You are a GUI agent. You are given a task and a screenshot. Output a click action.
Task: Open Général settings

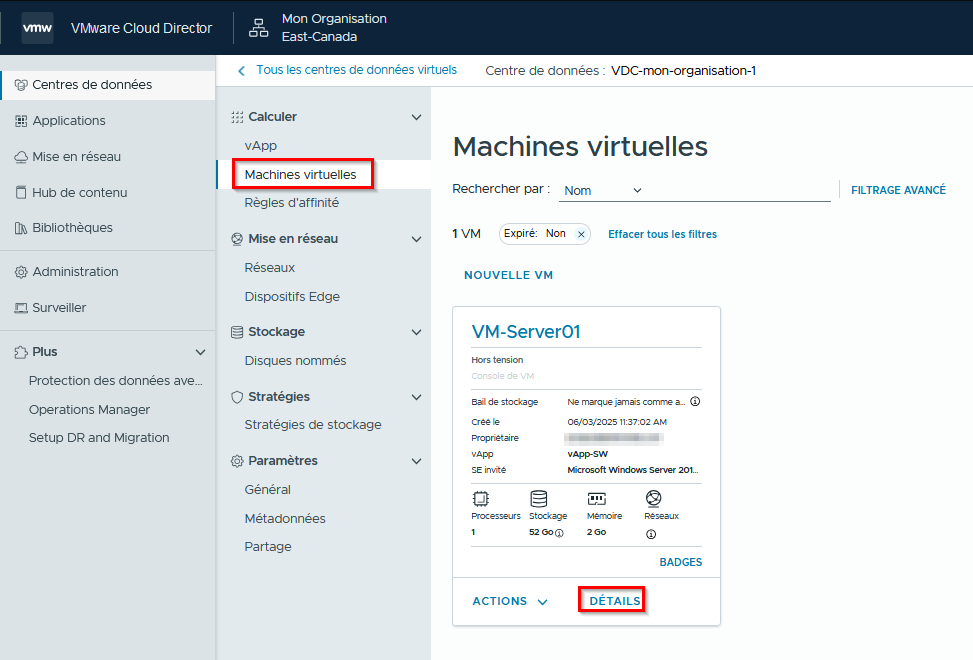267,490
